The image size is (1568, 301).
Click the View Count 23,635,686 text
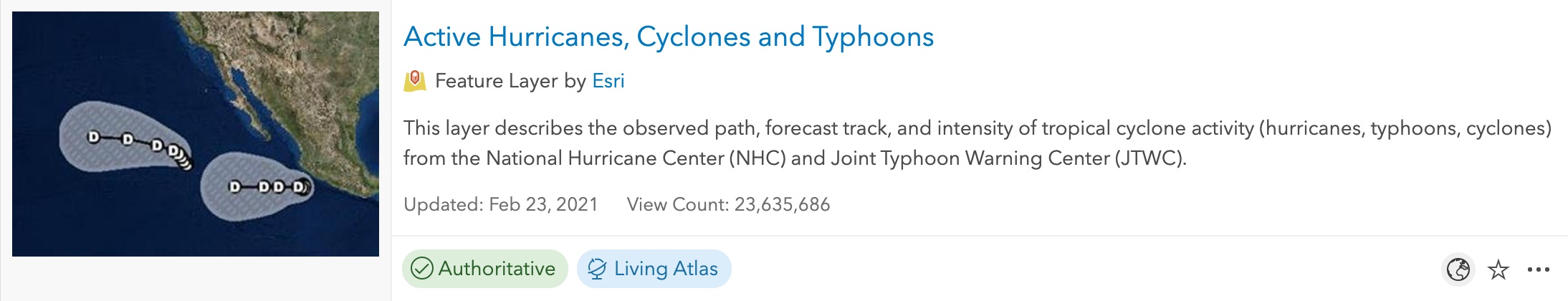(728, 205)
